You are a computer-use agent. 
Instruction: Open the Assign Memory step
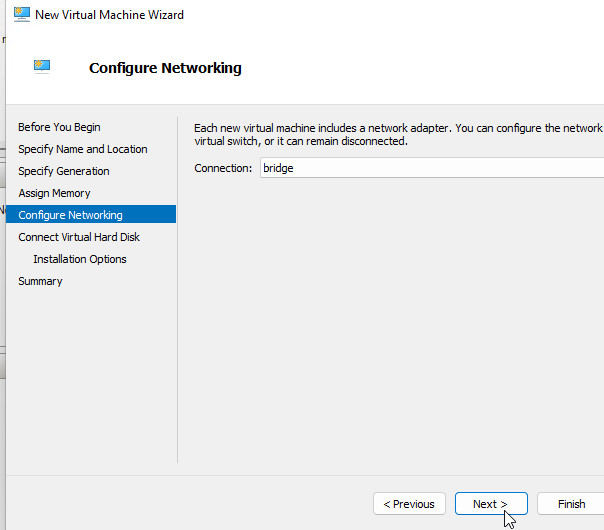[54, 193]
